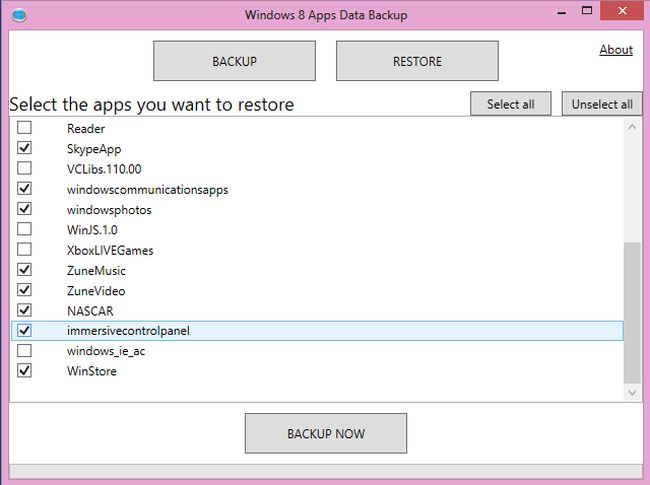Check the VCLibs.110.00 checkbox
This screenshot has width=650, height=485.
pos(24,168)
